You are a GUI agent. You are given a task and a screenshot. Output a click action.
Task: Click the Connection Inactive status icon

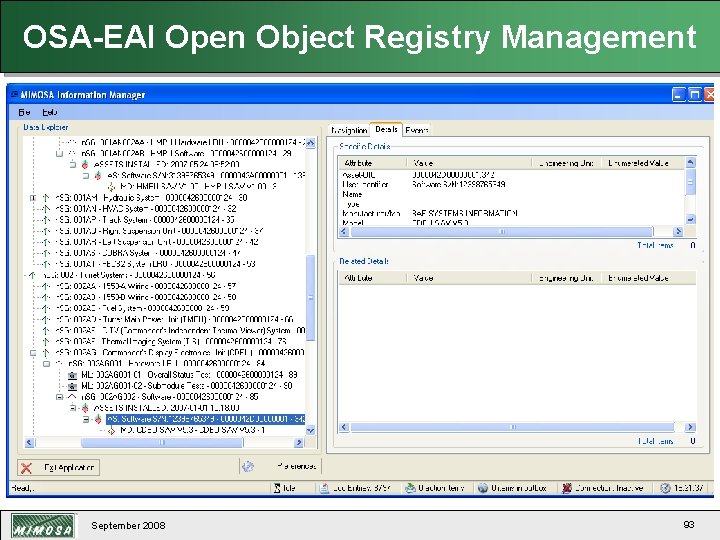tap(567, 488)
